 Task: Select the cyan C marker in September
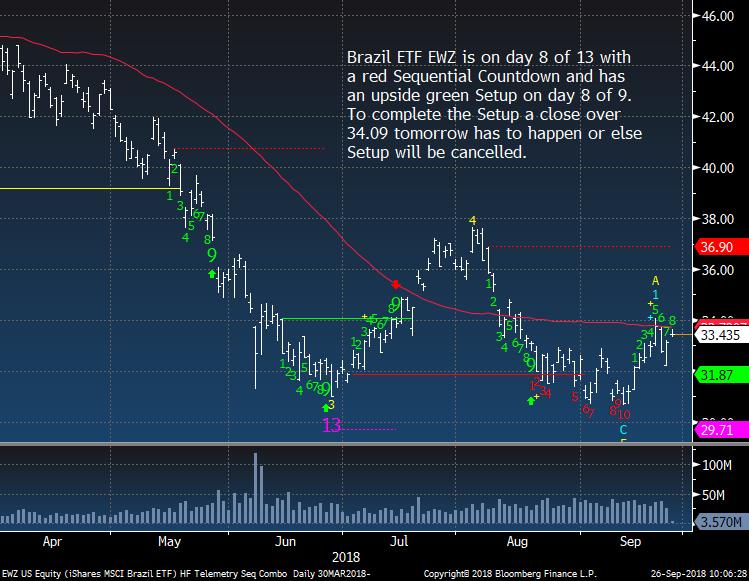[623, 430]
